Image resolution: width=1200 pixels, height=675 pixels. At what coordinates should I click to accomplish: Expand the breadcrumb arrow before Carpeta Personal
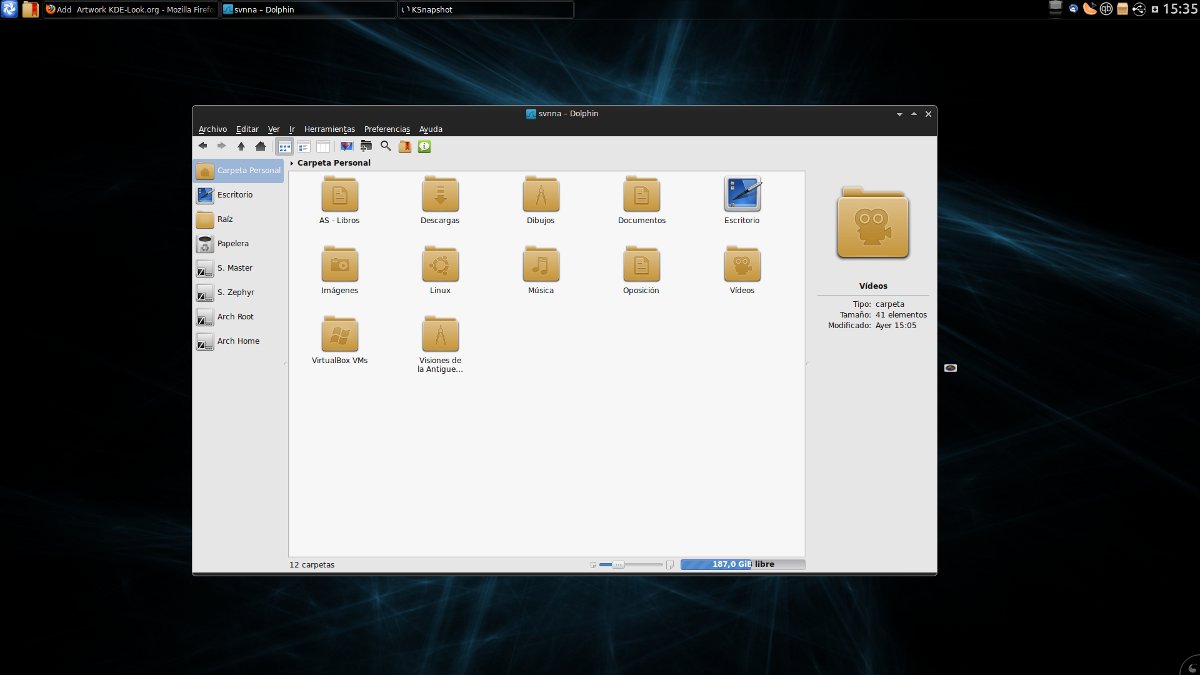292,163
